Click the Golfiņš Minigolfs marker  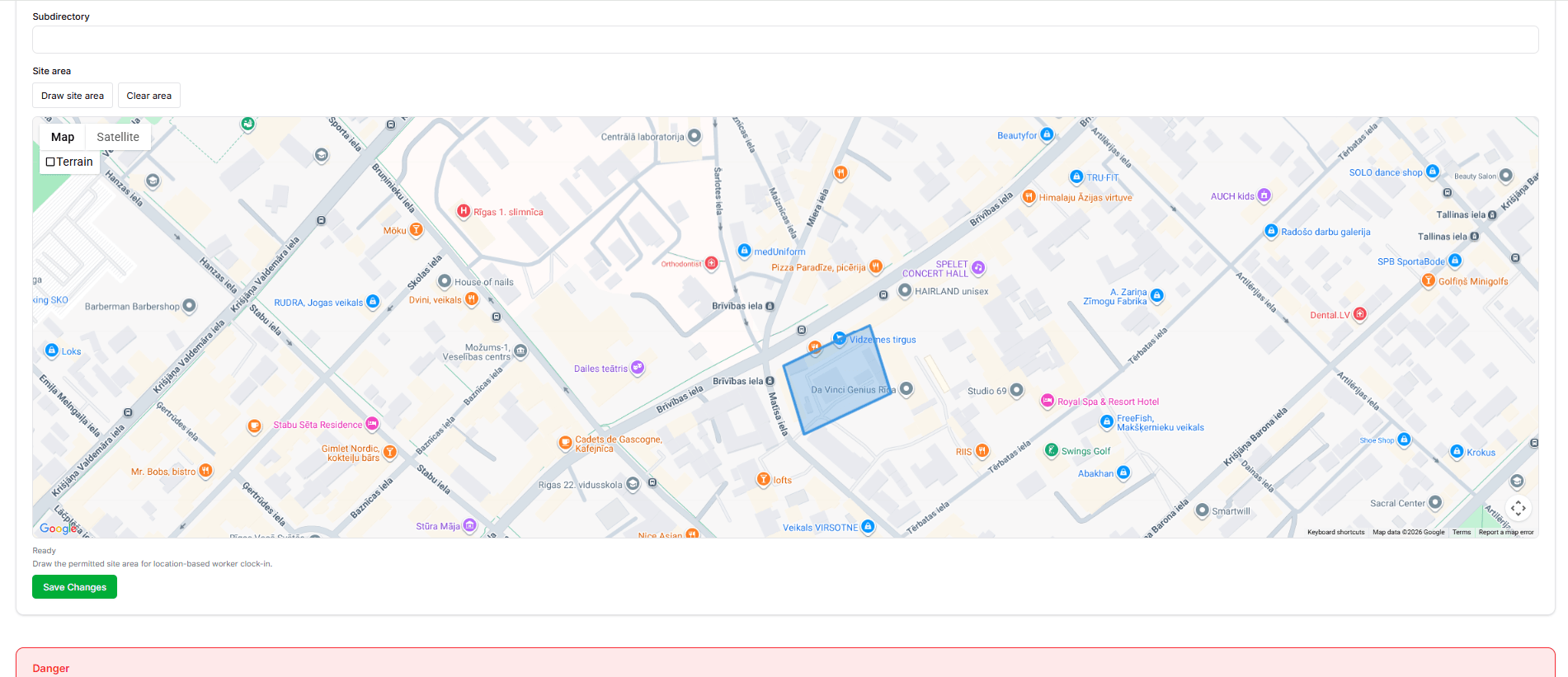(1429, 280)
